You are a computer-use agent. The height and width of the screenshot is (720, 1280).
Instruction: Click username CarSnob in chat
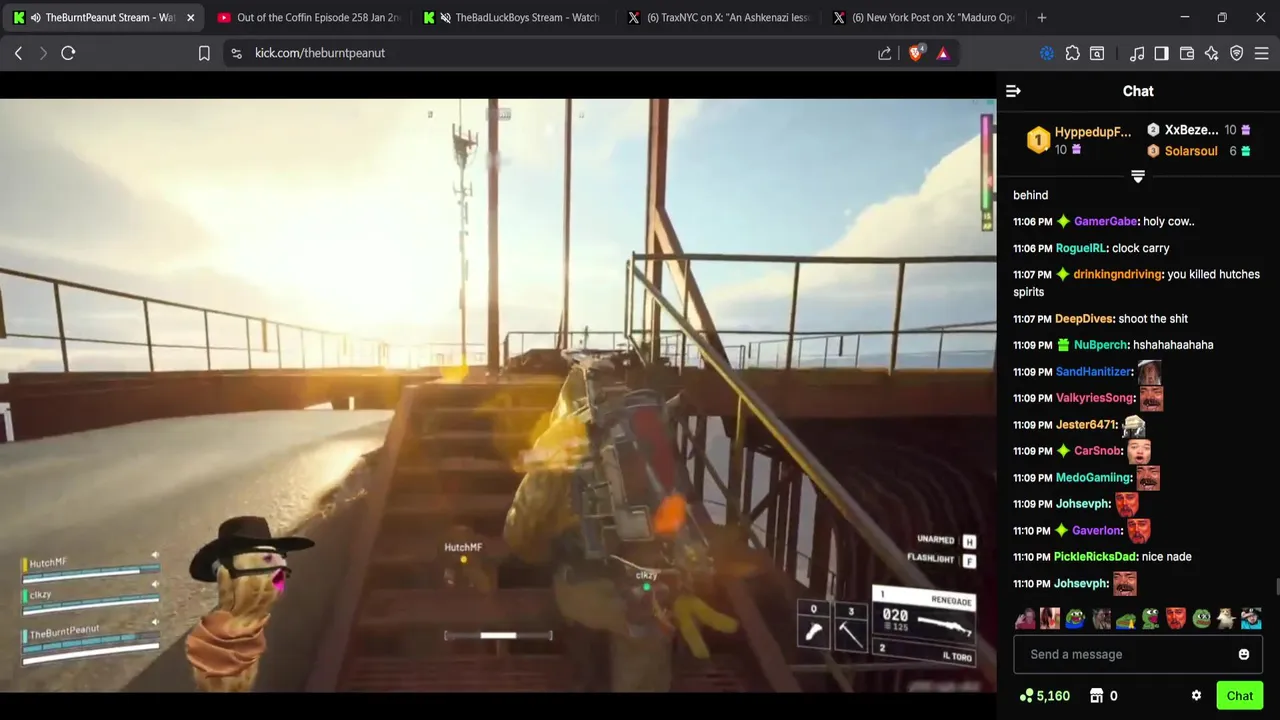(x=1098, y=451)
